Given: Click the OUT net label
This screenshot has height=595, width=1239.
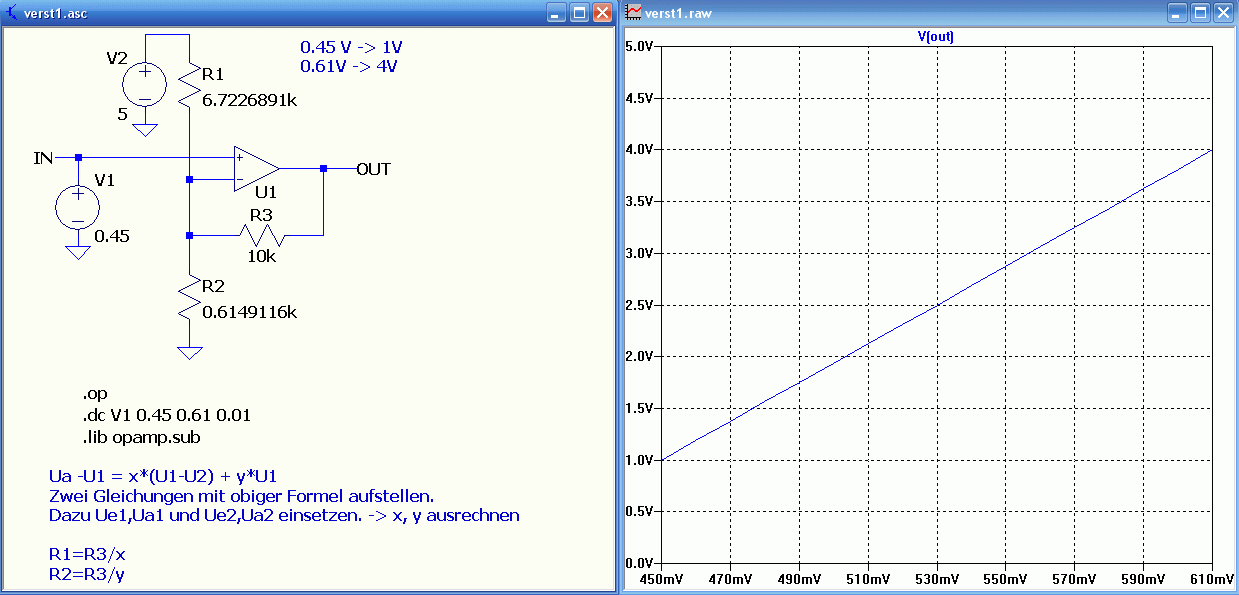Looking at the screenshot, I should 373,169.
